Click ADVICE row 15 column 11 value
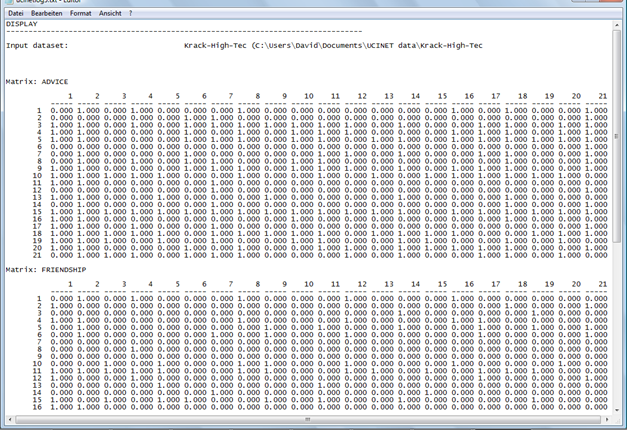 (x=329, y=212)
